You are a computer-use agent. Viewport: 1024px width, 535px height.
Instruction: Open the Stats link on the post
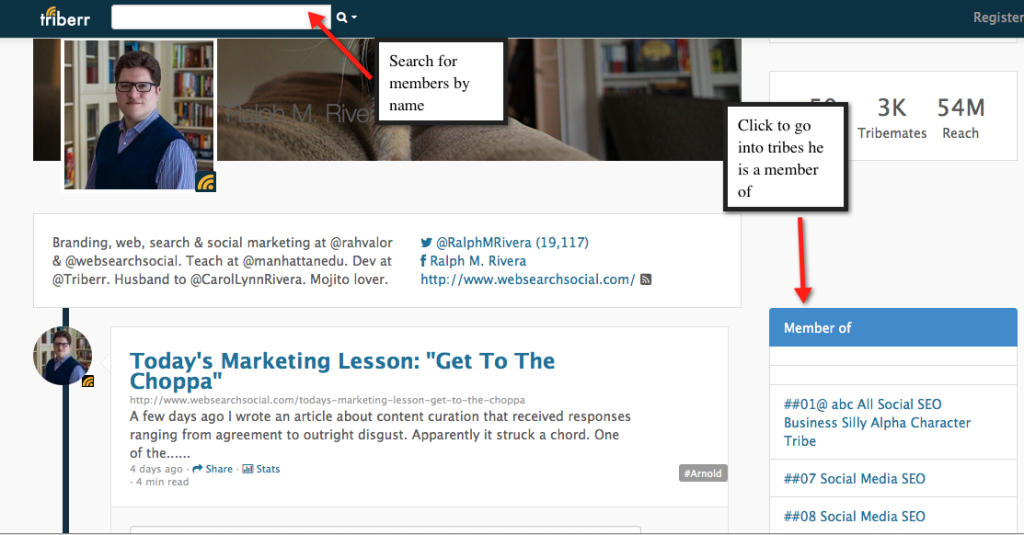[268, 469]
